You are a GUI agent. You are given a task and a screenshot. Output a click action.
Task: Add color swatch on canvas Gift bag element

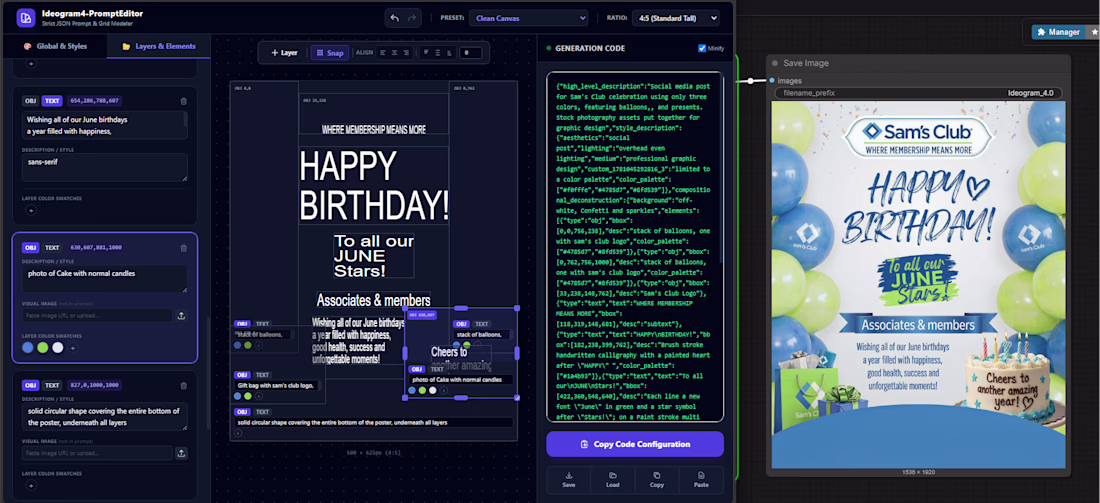pos(258,396)
